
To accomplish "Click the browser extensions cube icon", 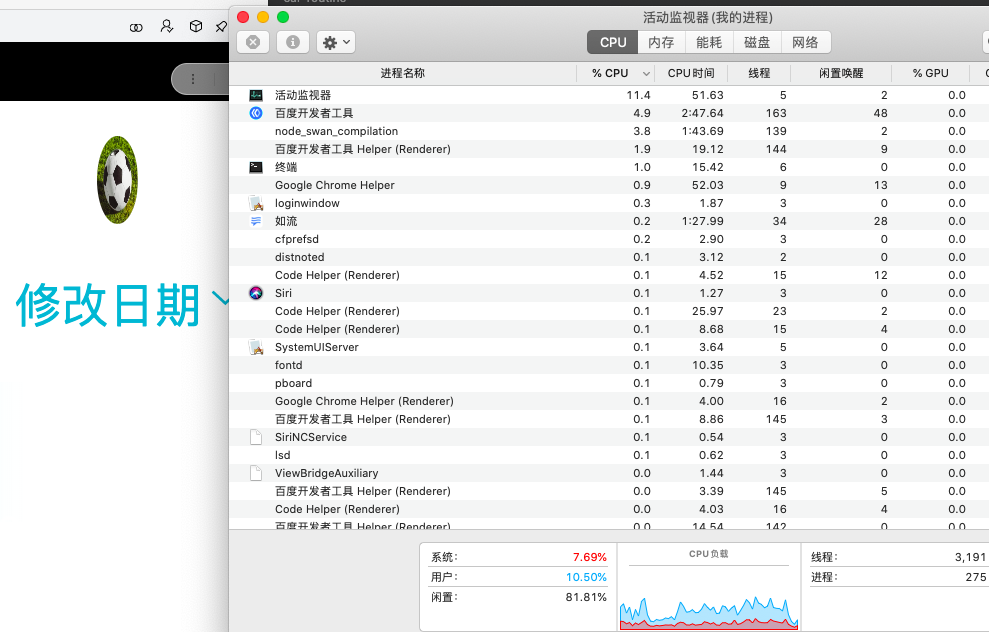I will point(196,26).
